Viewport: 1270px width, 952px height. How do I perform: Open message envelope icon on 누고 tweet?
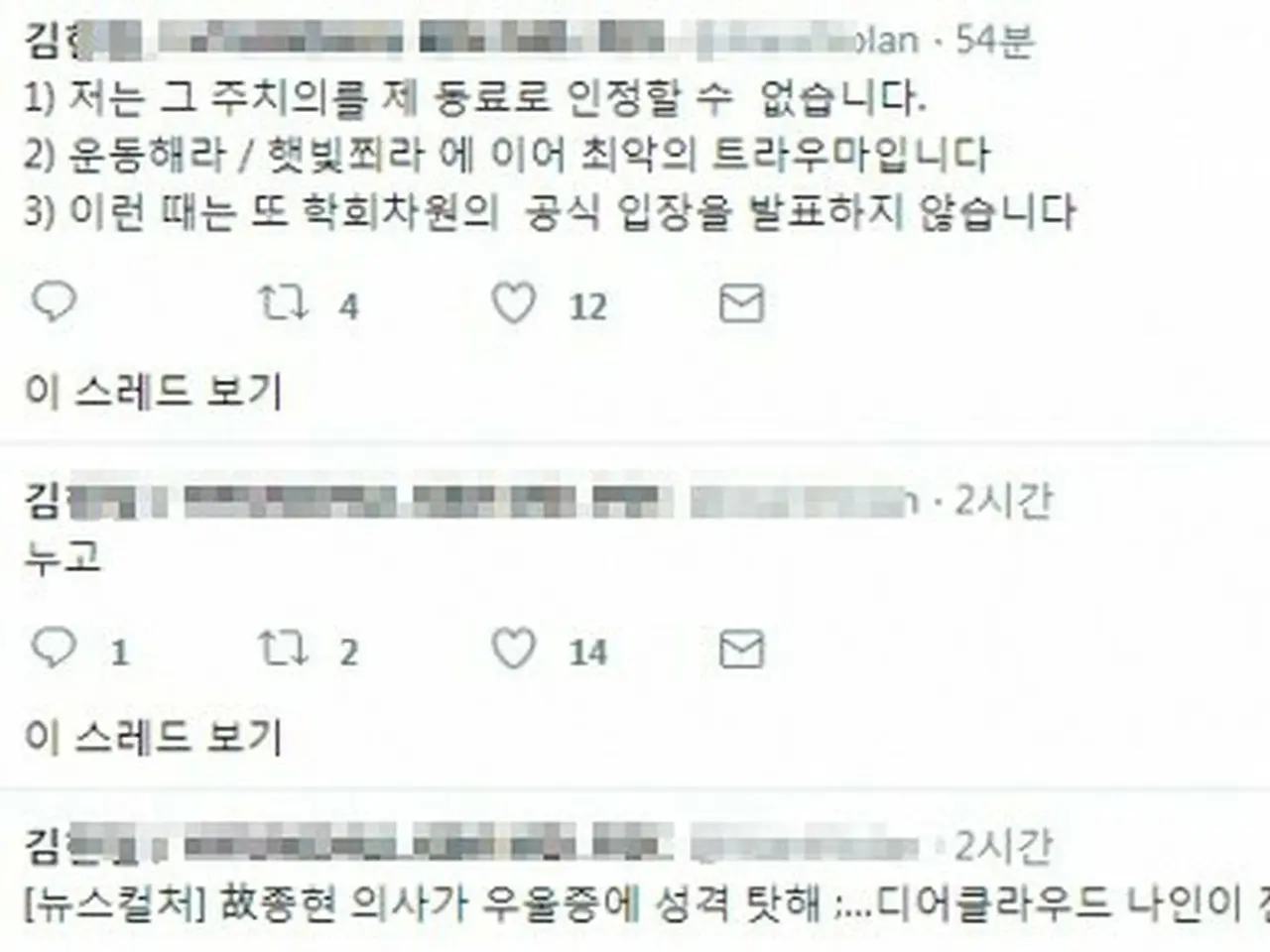coord(740,650)
